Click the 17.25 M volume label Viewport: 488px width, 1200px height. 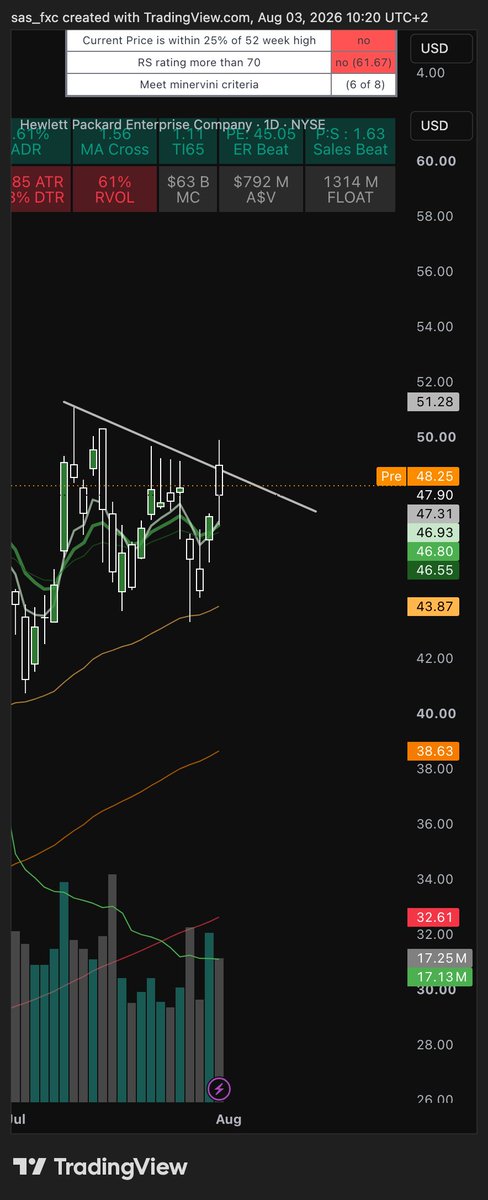click(438, 958)
